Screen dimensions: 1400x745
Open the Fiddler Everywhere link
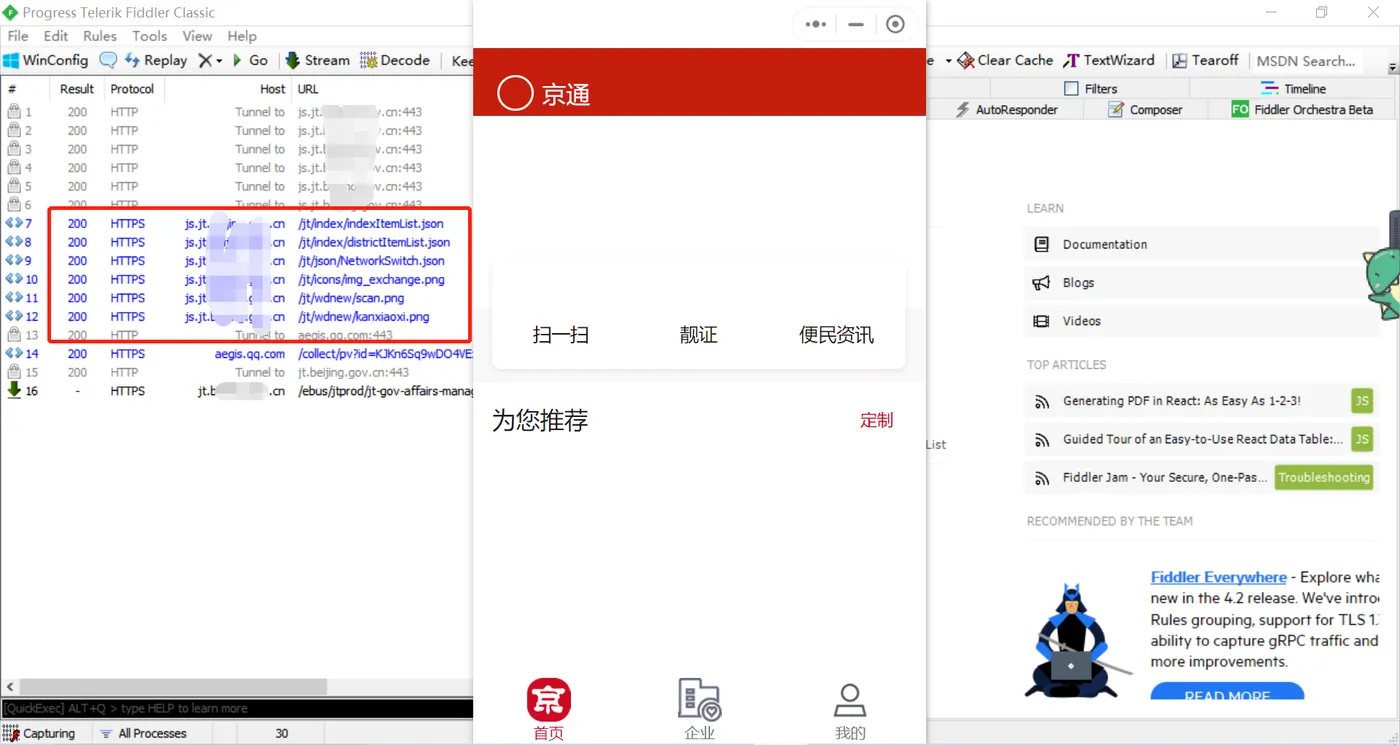click(1218, 577)
